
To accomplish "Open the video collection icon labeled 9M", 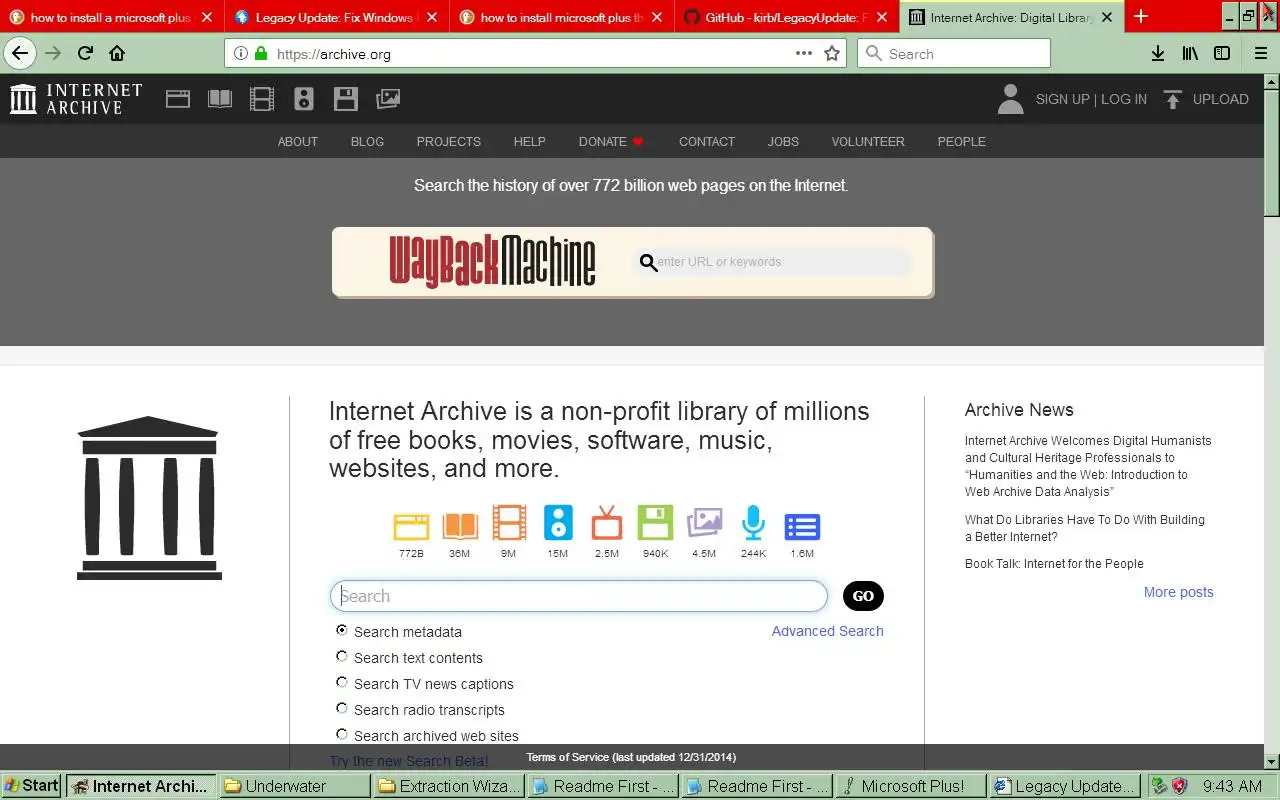I will pyautogui.click(x=509, y=524).
